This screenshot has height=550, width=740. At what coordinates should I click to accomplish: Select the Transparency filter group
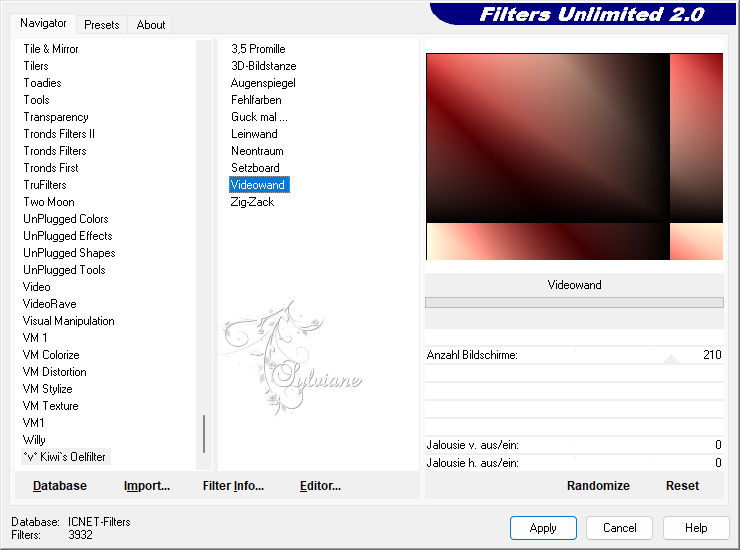tap(56, 117)
